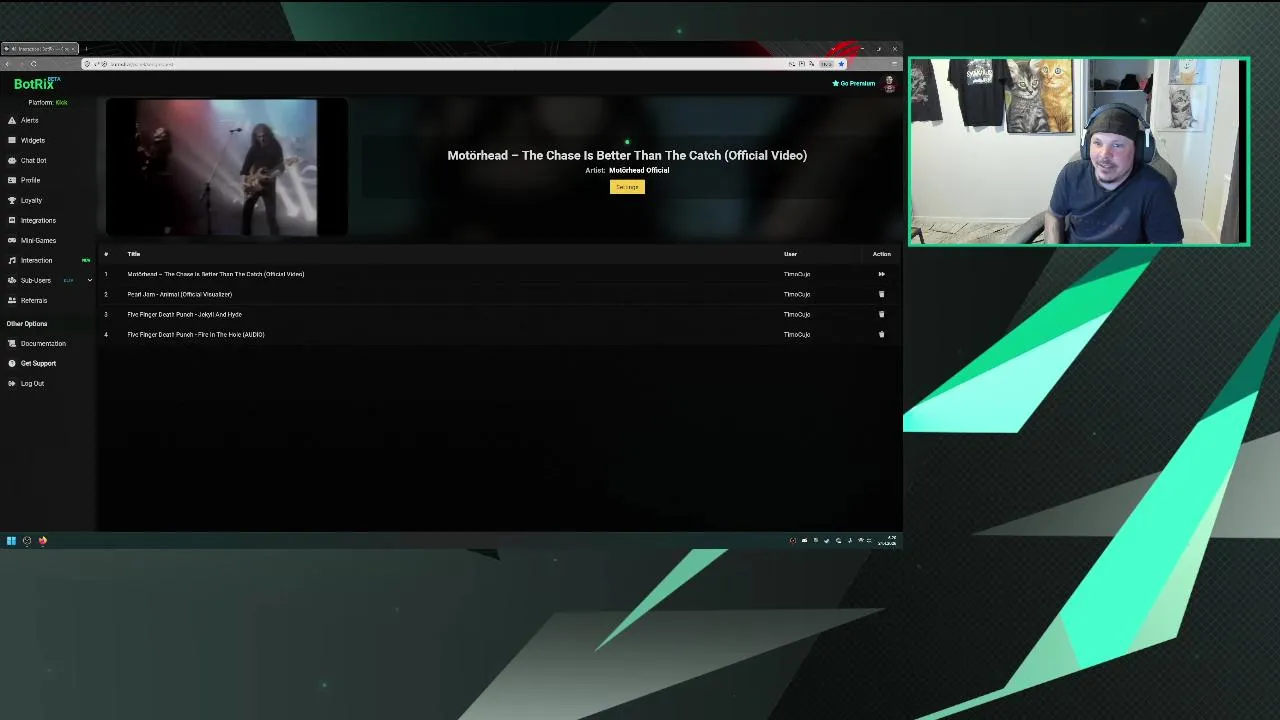Click the bookmark star in address bar

tap(841, 64)
